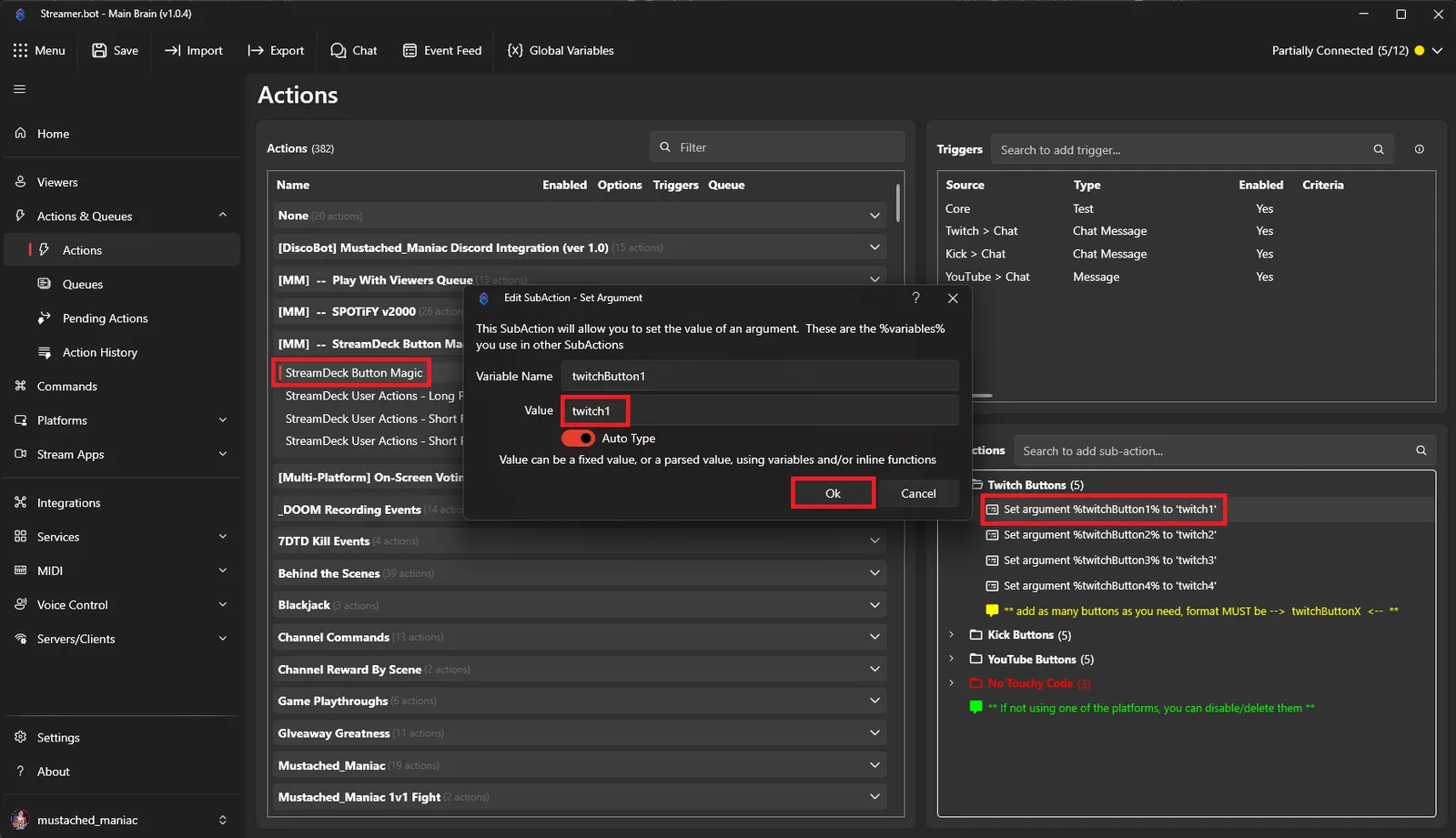Select the Kick > Chat trigger row

[1186, 254]
